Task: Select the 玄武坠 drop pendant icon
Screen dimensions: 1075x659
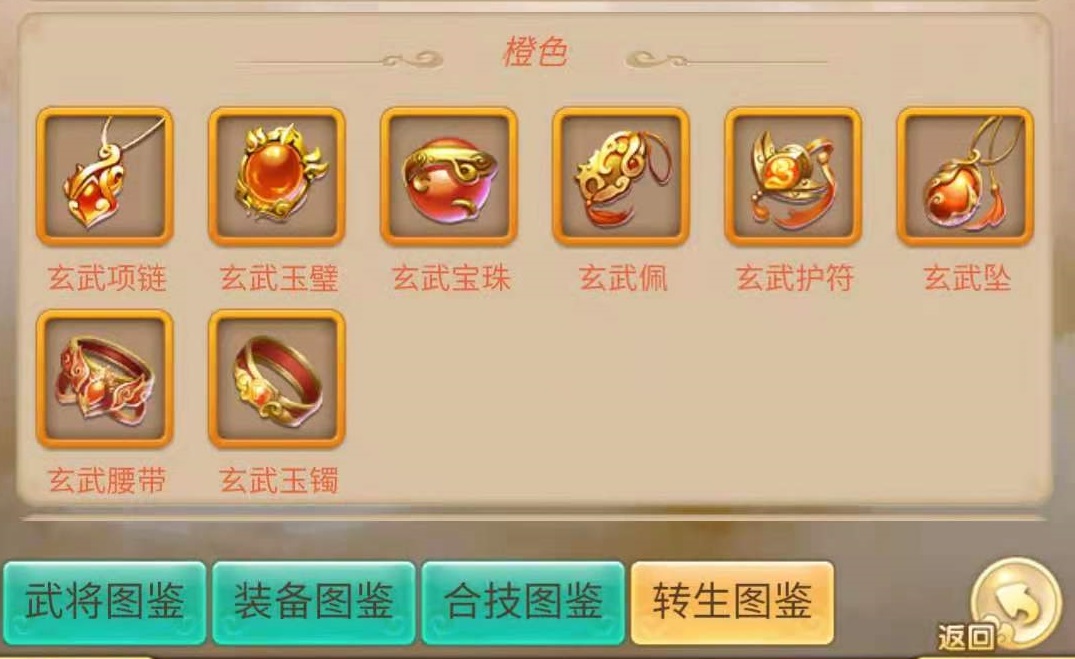Action: coord(965,176)
